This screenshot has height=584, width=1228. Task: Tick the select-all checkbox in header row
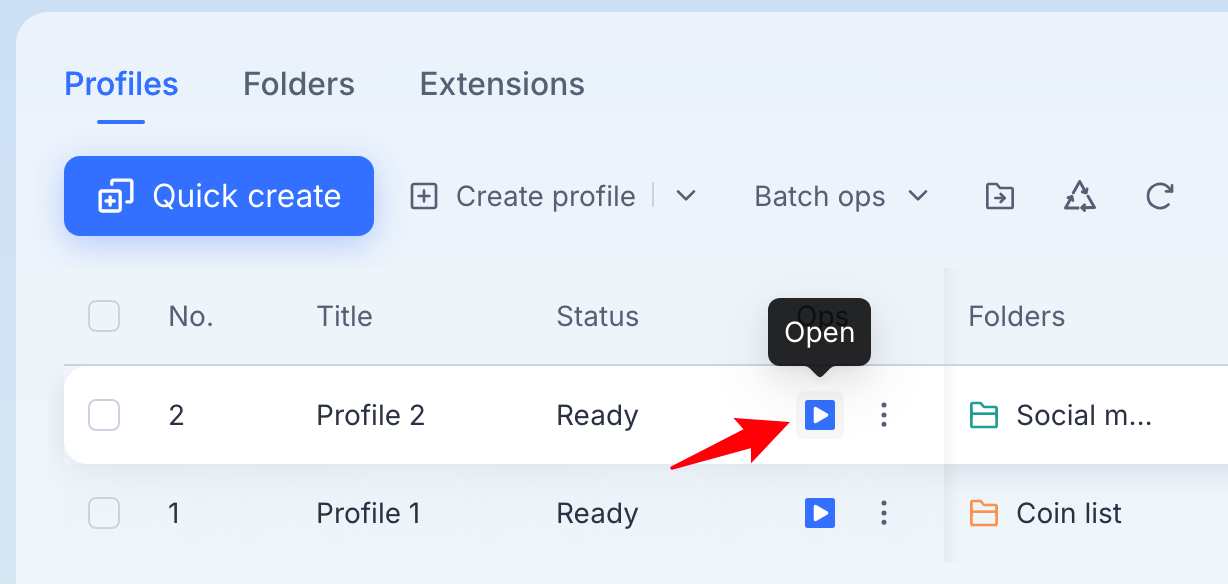(x=104, y=316)
